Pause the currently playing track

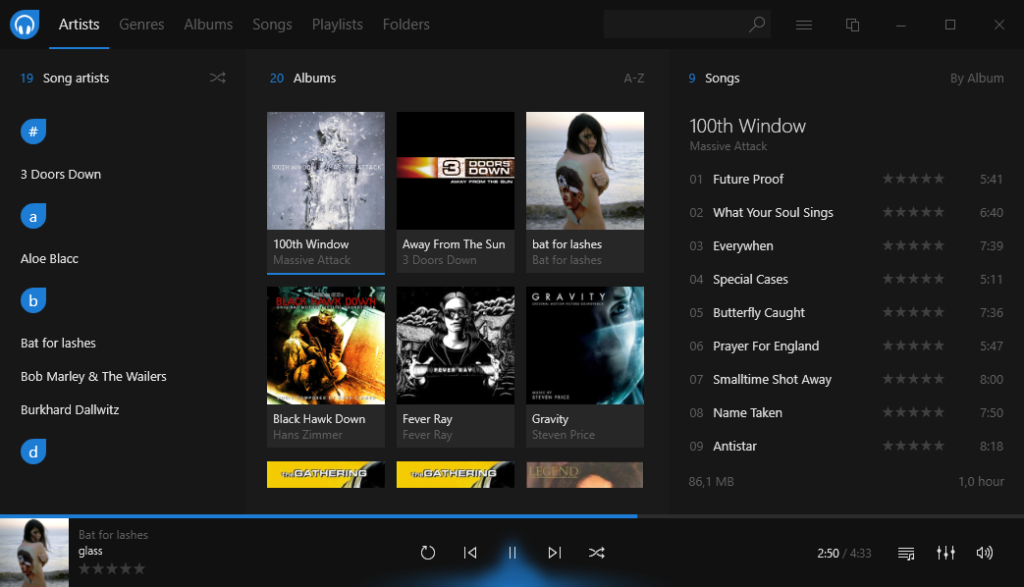pos(512,552)
